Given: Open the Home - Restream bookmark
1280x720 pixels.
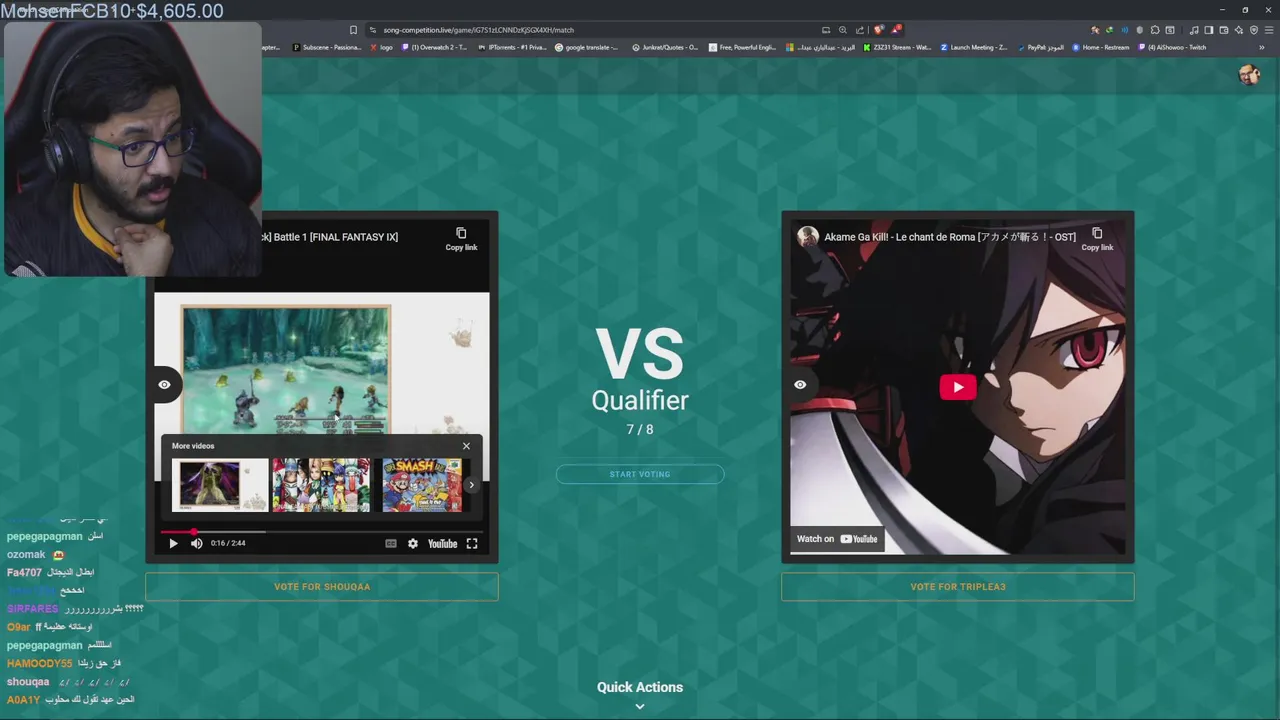Looking at the screenshot, I should [1100, 47].
